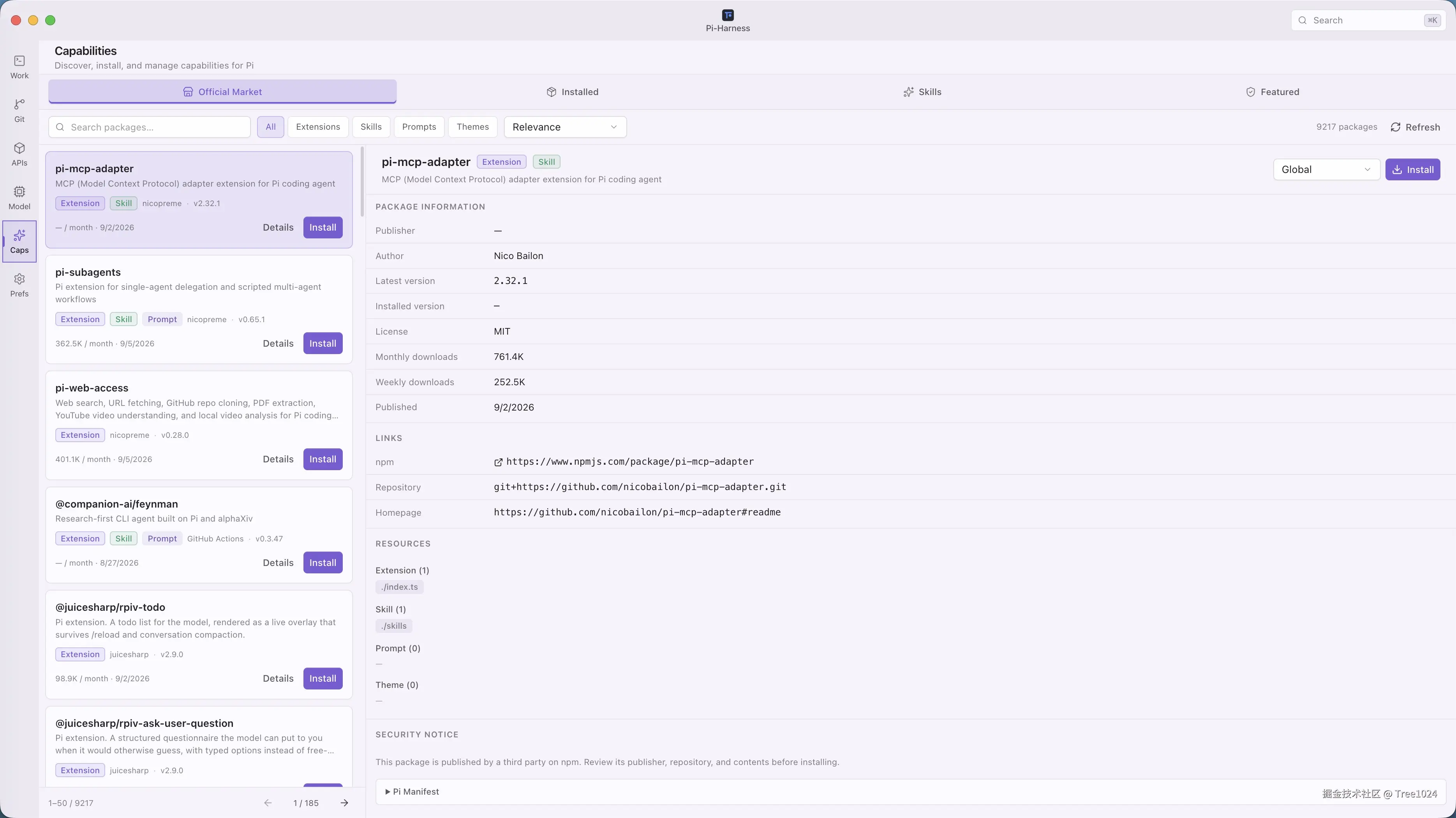Install pi-mcp-adapter from detail header
The height and width of the screenshot is (818, 1456).
1412,169
